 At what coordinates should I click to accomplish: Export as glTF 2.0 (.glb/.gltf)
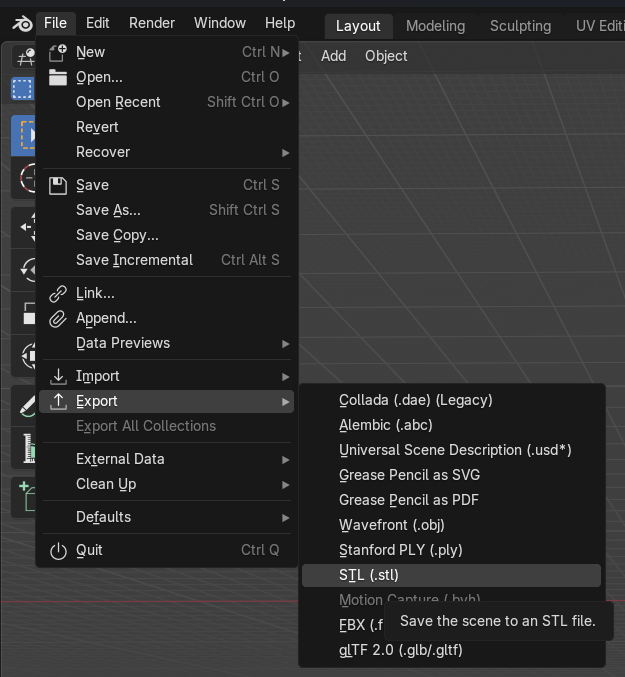coord(451,650)
